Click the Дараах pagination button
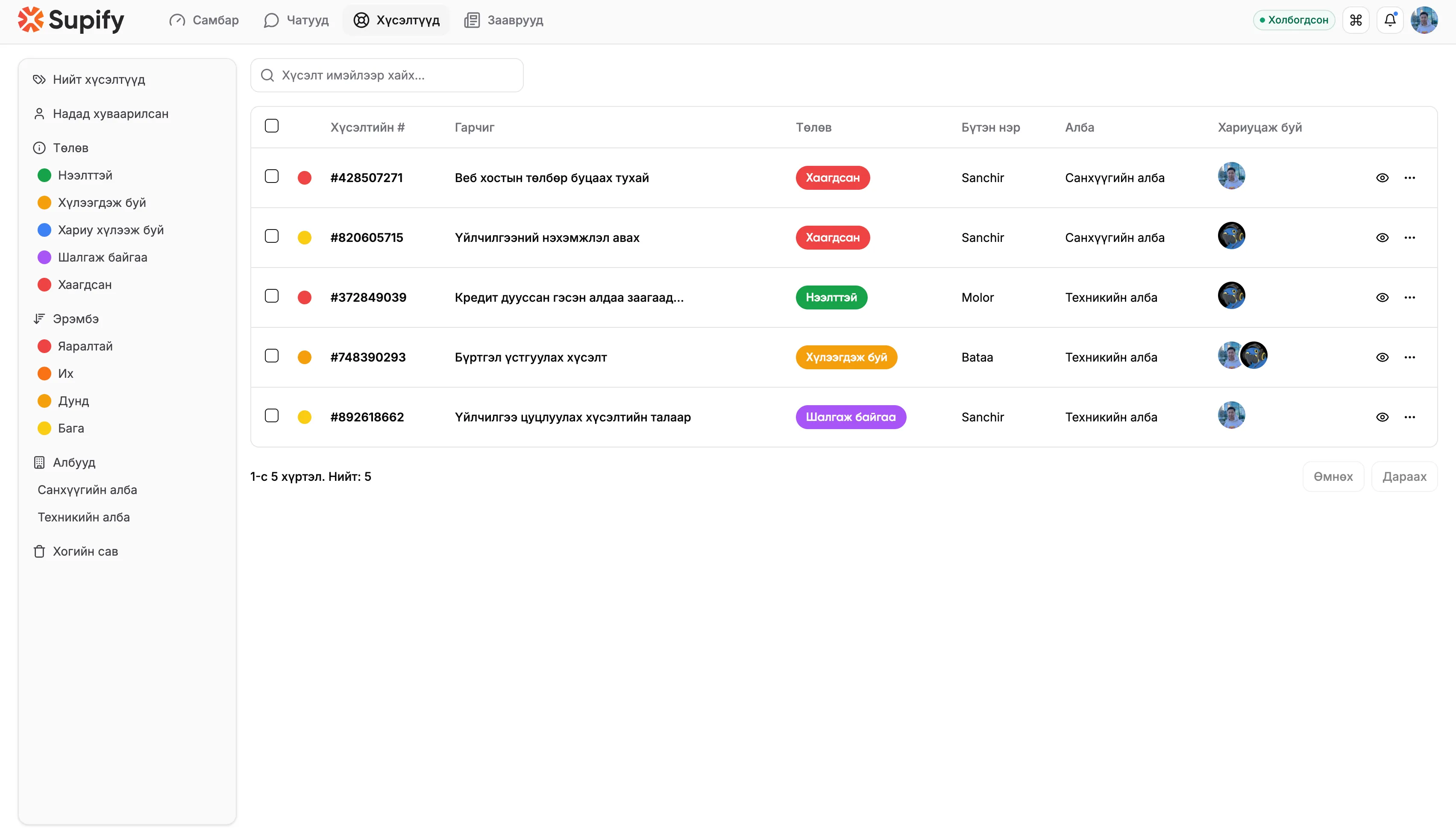This screenshot has width=1456, height=836. coord(1404,477)
